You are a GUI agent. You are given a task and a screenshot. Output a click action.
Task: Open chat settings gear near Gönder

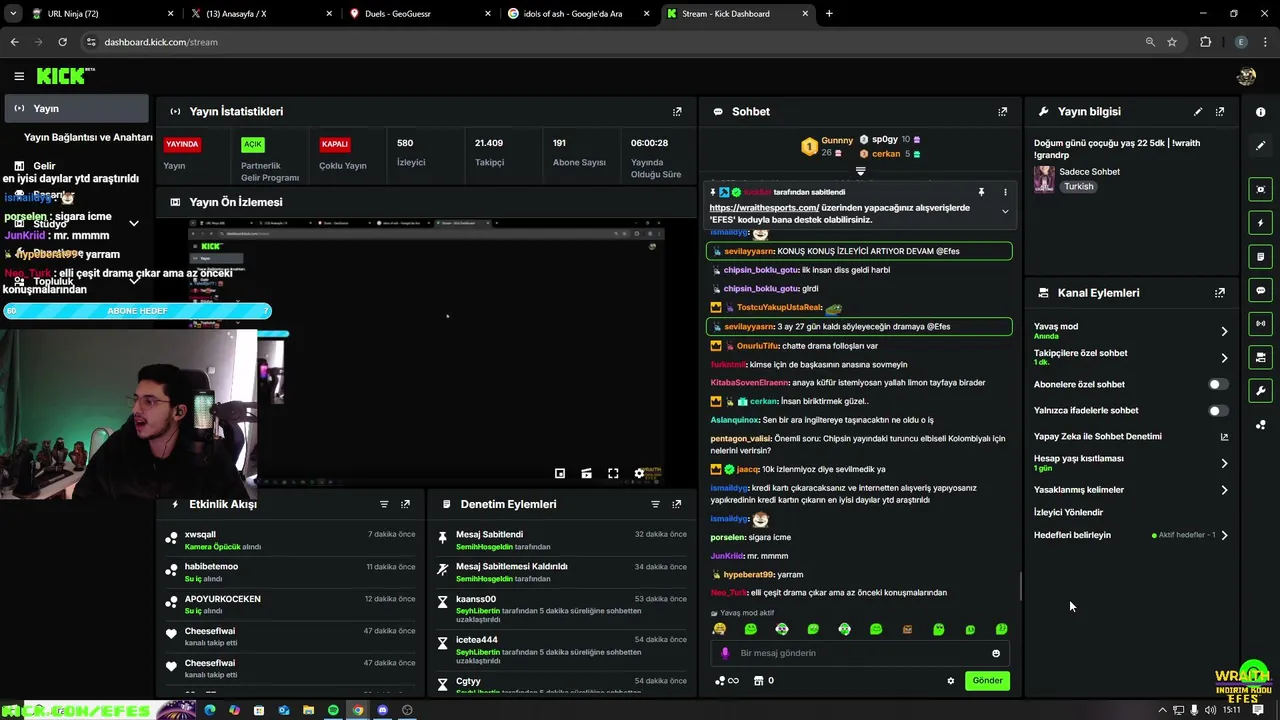tap(951, 681)
